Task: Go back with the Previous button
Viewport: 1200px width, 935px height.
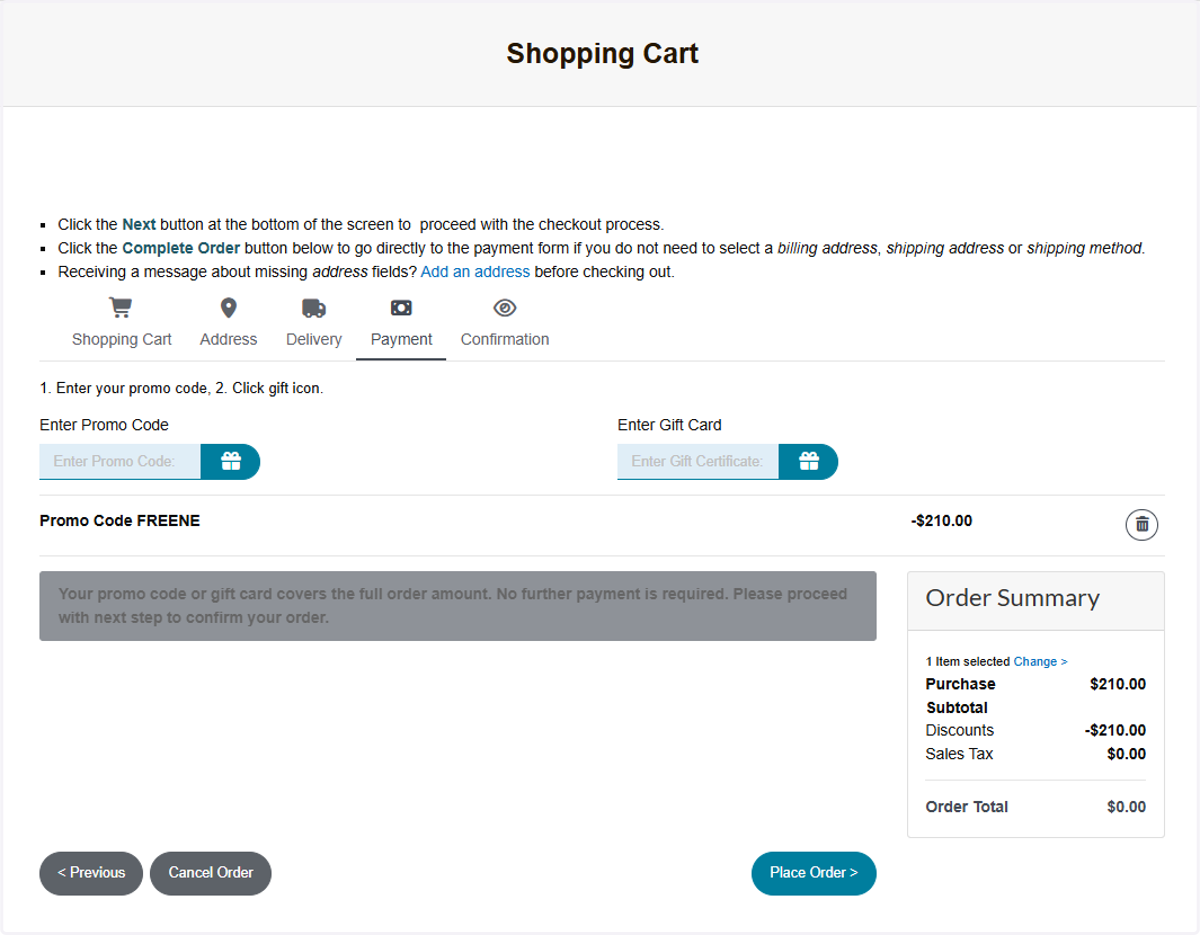Action: (91, 873)
